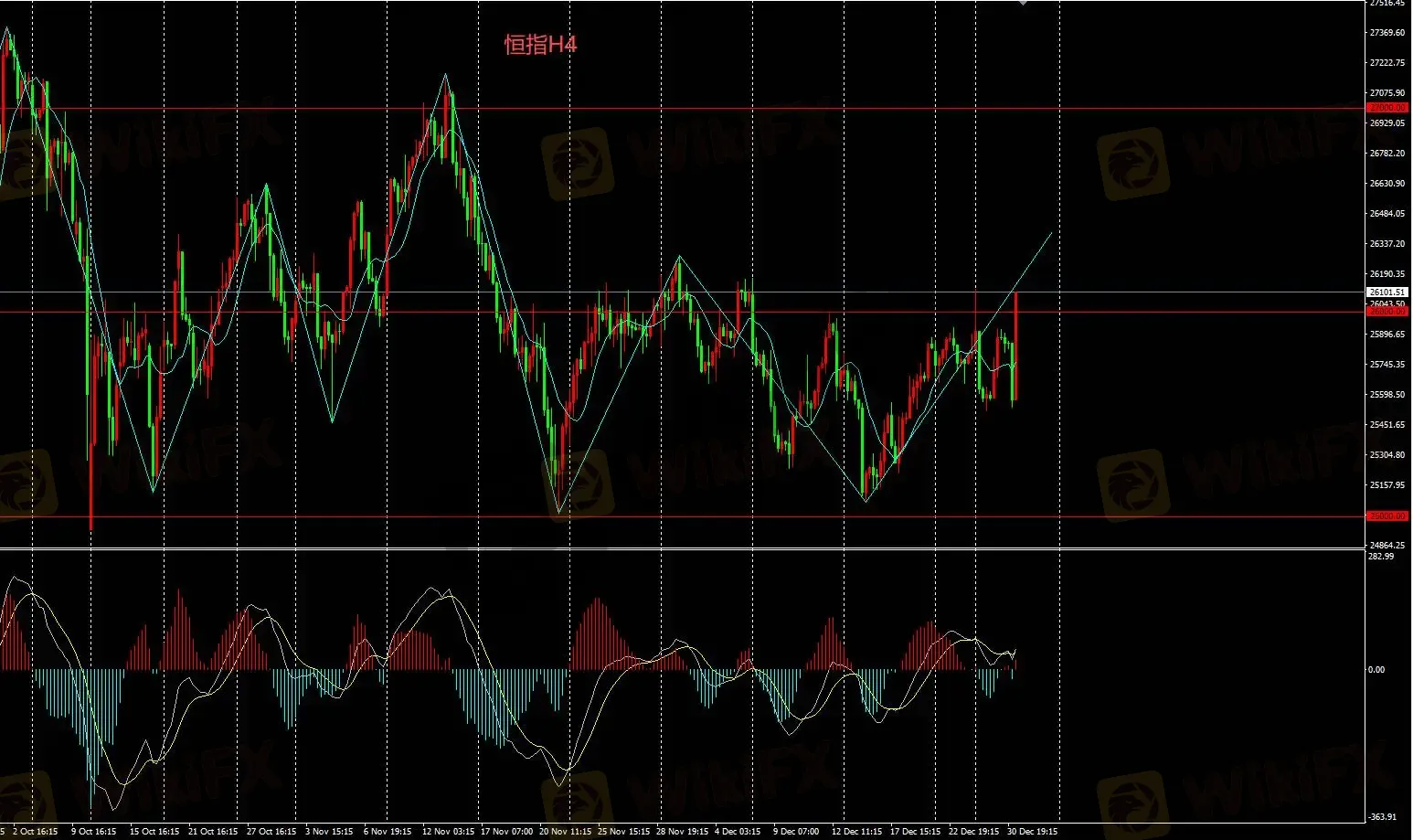Click price axis value 25896.65
This screenshot has height=840, width=1413.
tap(1387, 335)
